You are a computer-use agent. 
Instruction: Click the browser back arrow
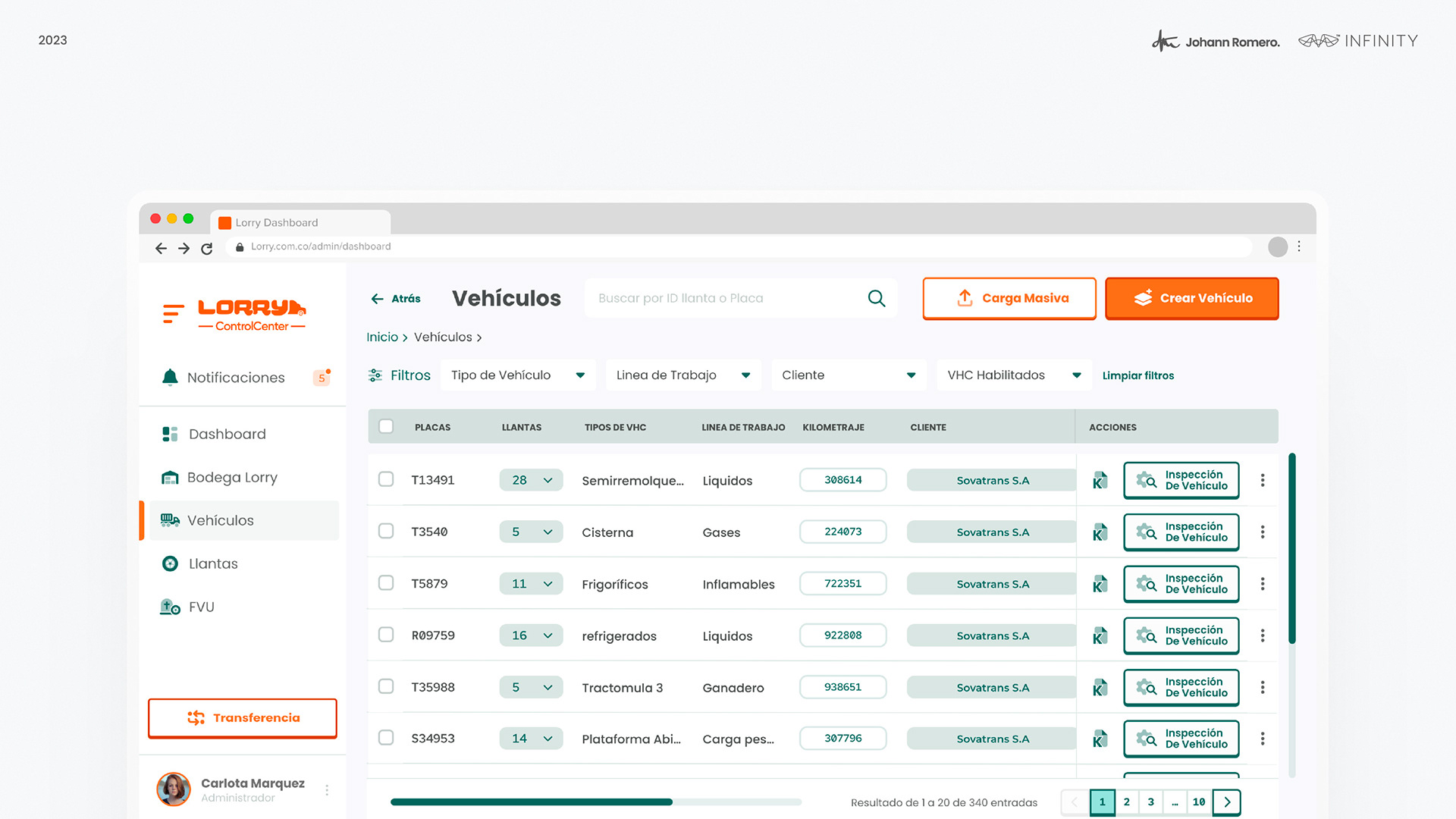(x=161, y=248)
